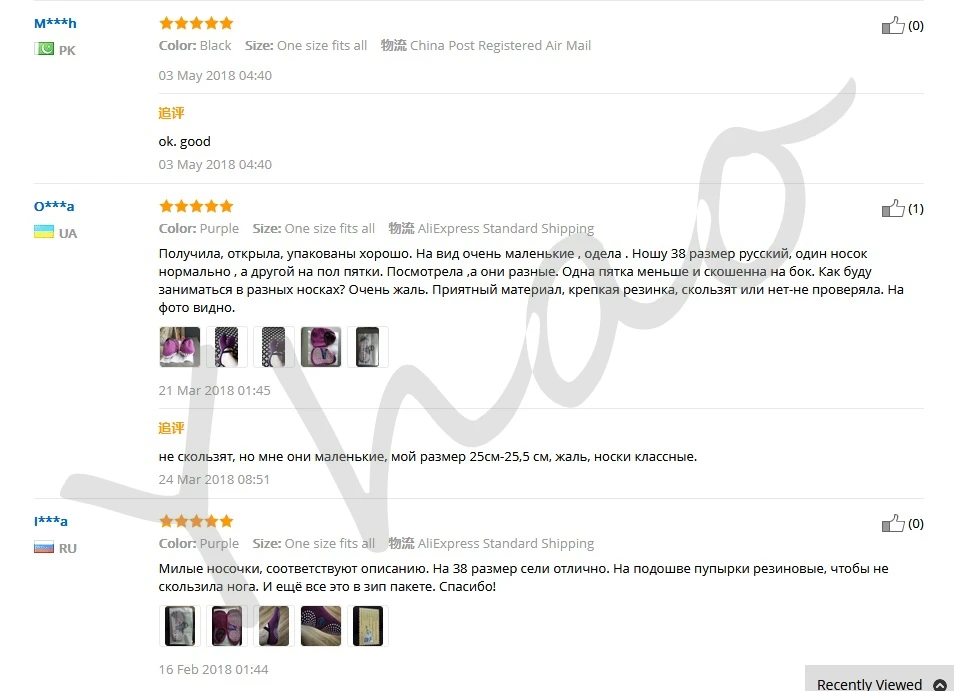
Task: Open second photo in I***a's review
Action: [226, 625]
